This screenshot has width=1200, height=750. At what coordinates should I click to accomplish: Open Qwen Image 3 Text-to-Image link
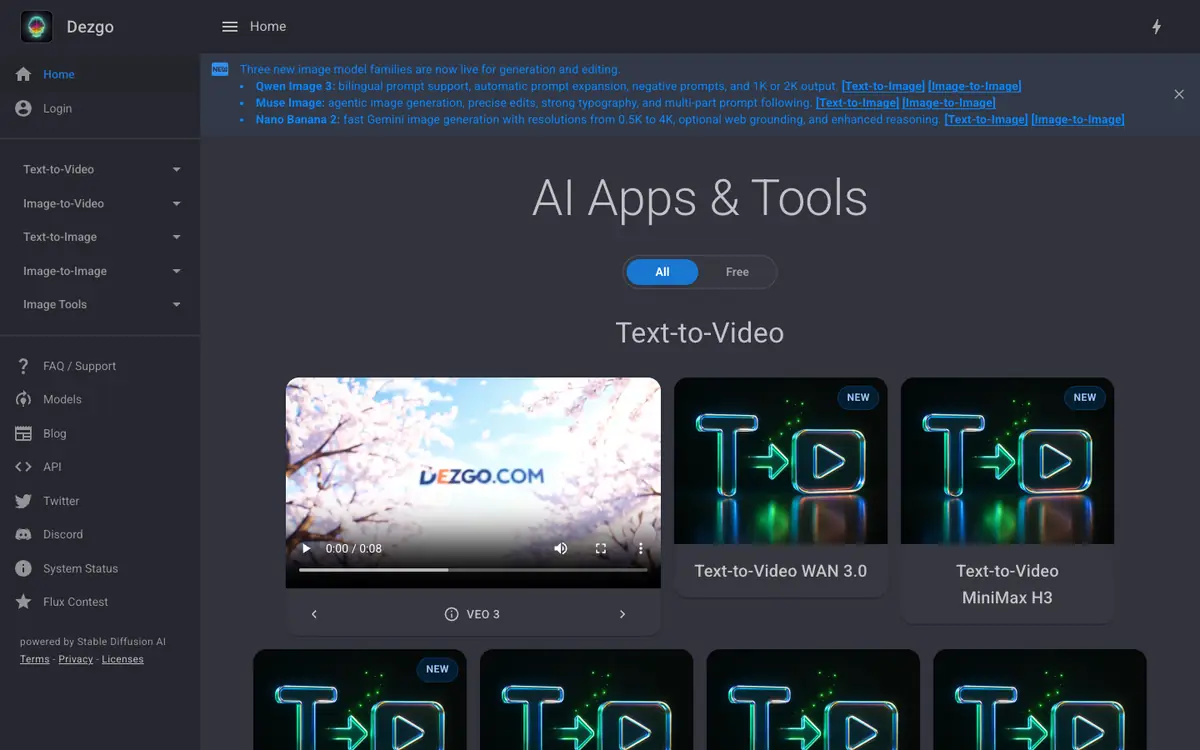(883, 86)
